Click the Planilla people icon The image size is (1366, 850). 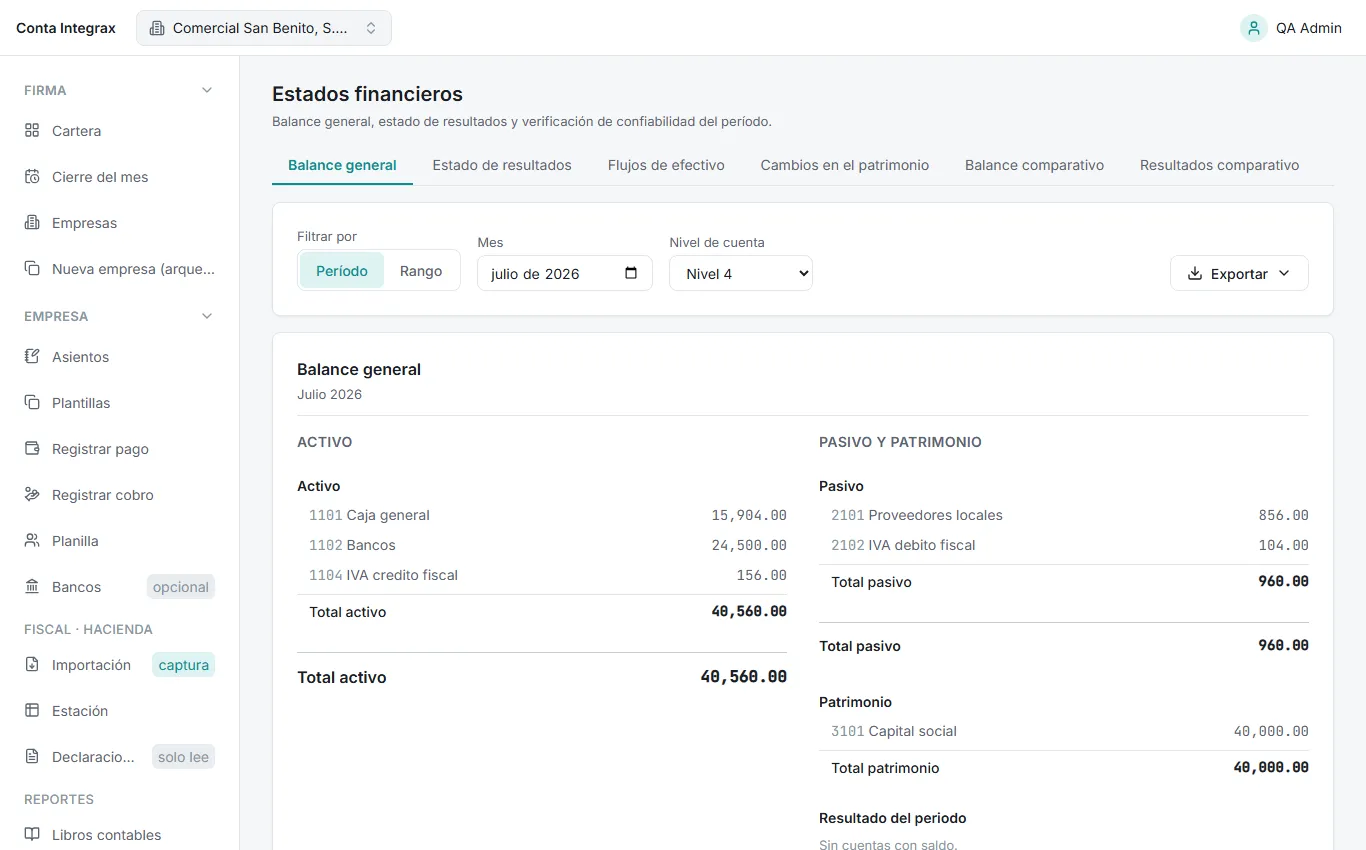tap(32, 541)
